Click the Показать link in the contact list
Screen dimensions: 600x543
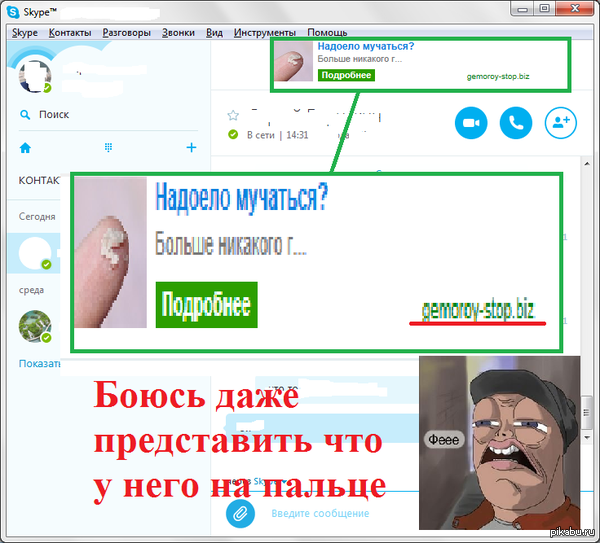coord(38,363)
